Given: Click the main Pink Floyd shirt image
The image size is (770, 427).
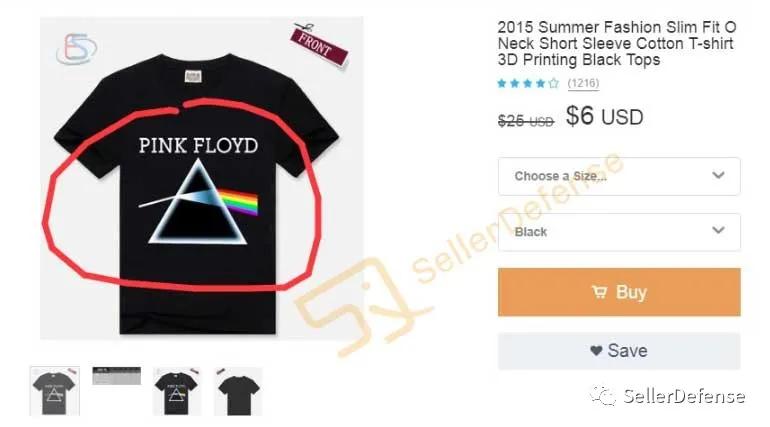Looking at the screenshot, I should 201,178.
